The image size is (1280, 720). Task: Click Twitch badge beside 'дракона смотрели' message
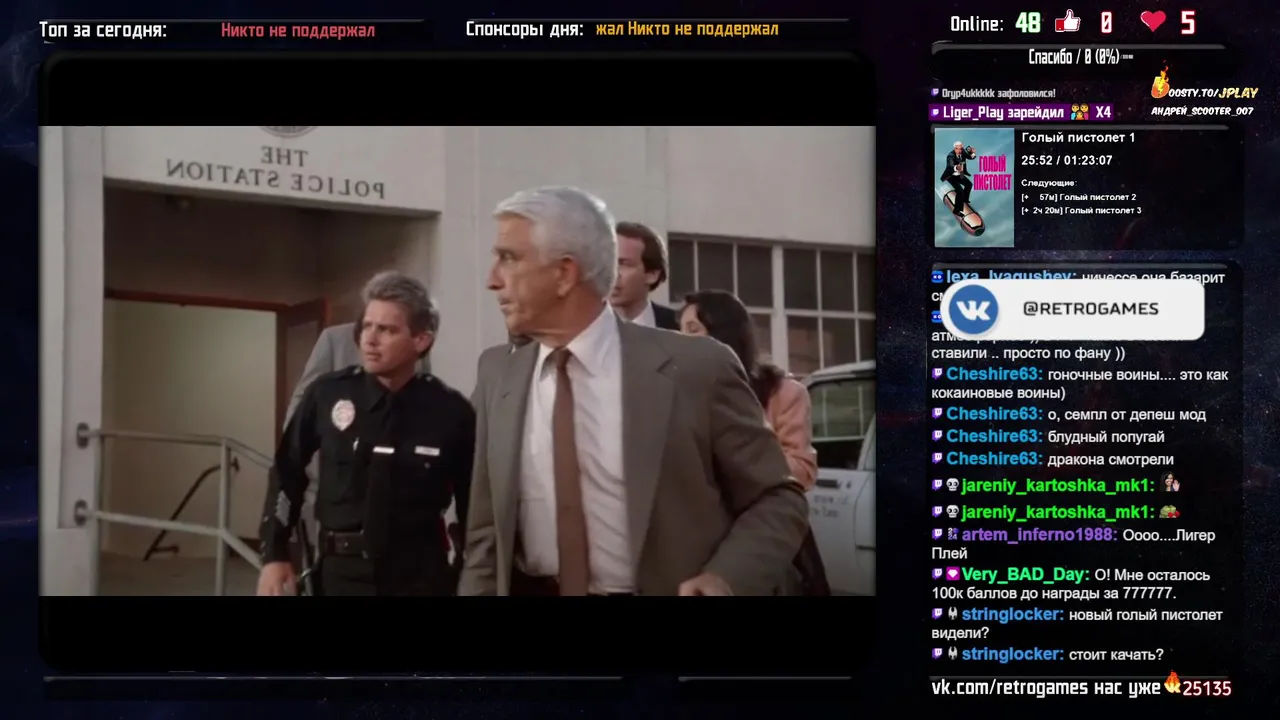(x=937, y=458)
